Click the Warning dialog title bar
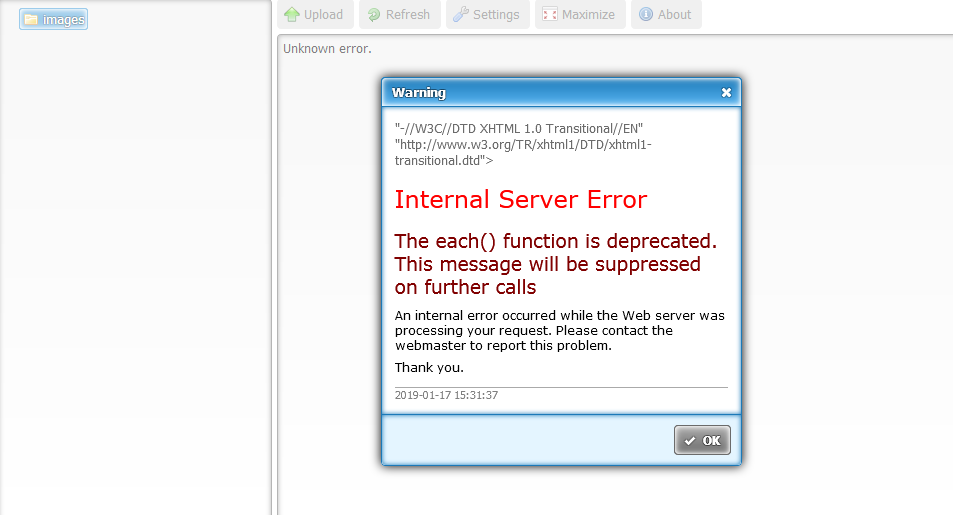This screenshot has width=953, height=515. [x=561, y=92]
